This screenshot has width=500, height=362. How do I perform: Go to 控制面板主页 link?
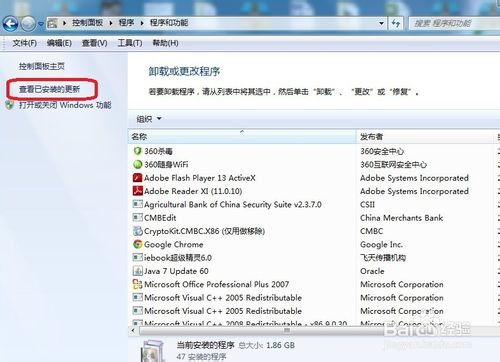42,66
